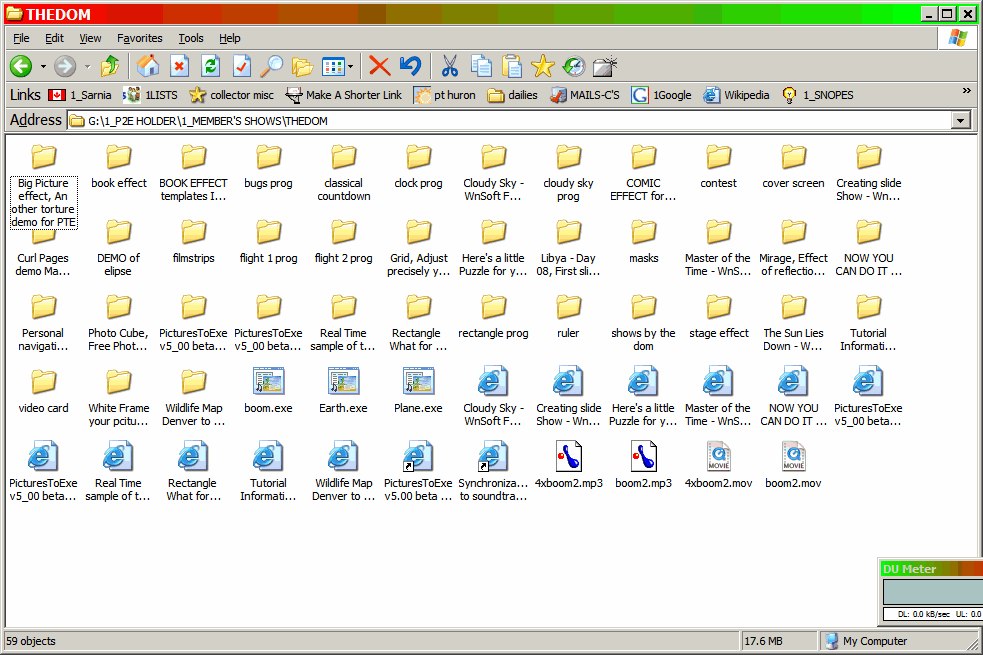Open the Views dropdown arrow
983x655 pixels.
point(350,67)
